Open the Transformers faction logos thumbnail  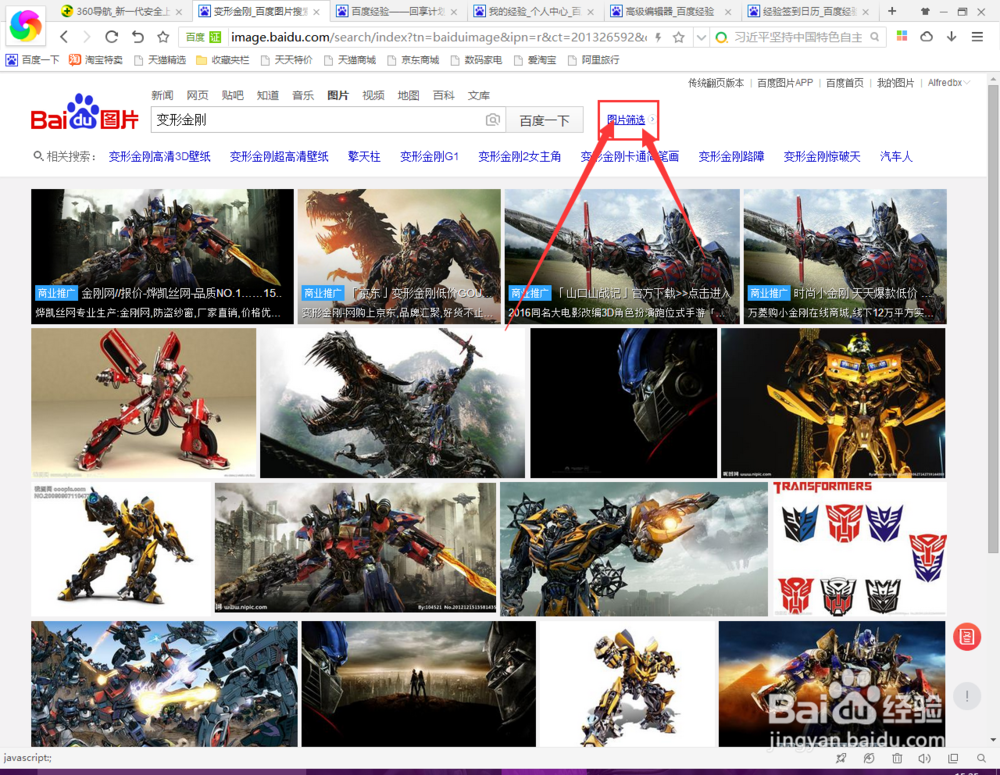click(x=860, y=549)
